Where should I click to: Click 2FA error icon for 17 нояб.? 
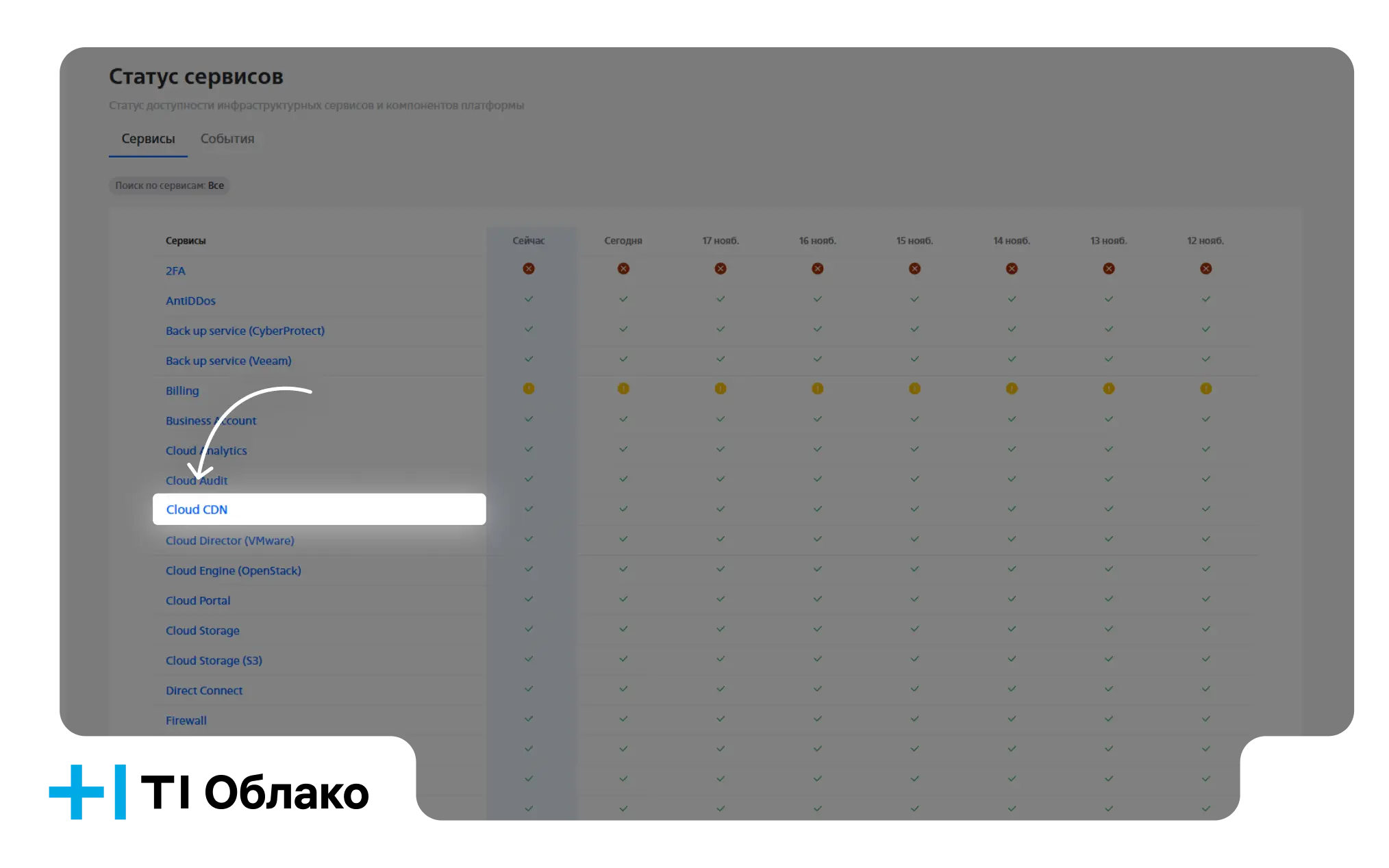pyautogui.click(x=721, y=268)
